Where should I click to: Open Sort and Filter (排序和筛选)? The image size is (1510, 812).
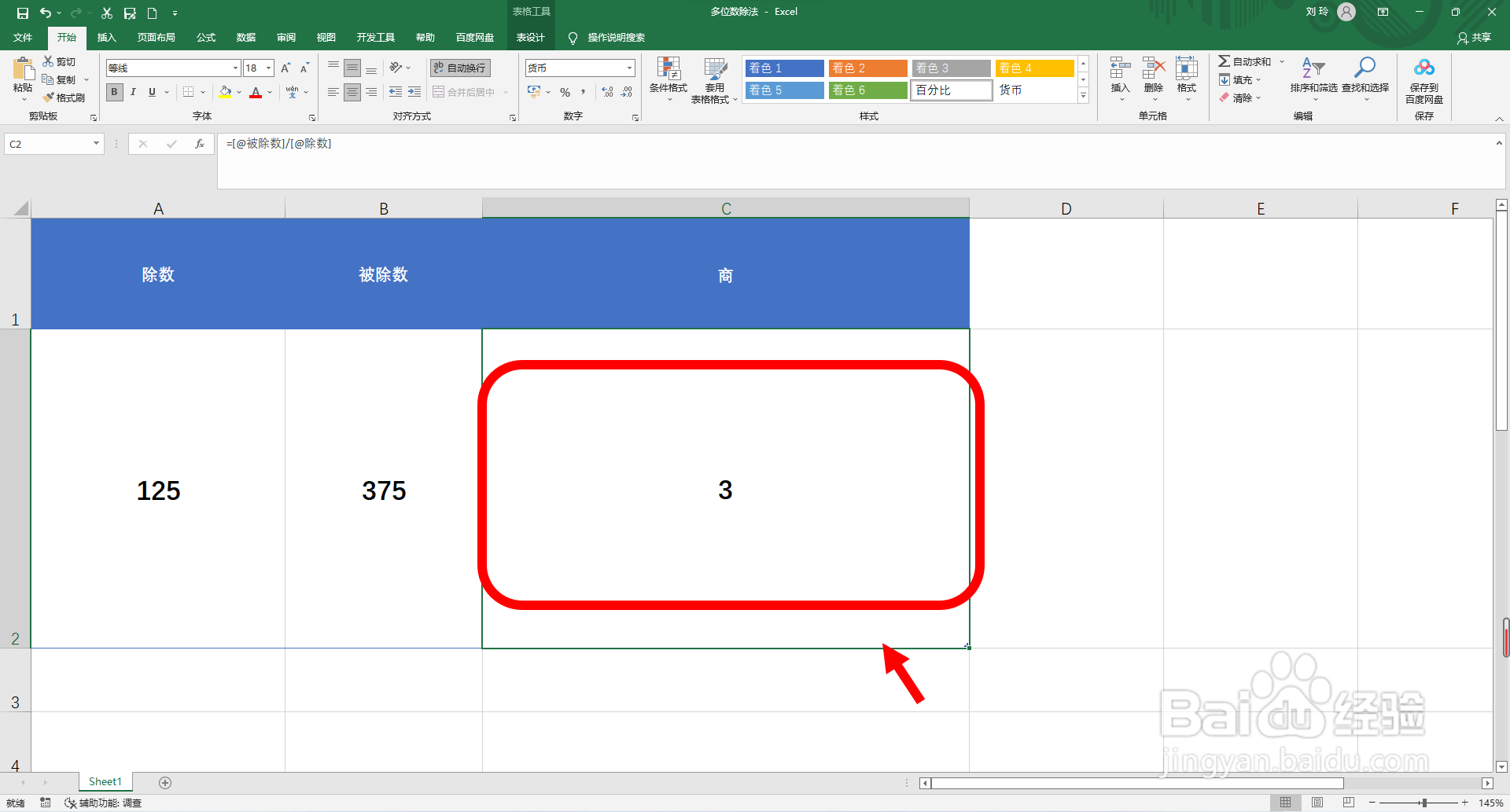coord(1313,79)
